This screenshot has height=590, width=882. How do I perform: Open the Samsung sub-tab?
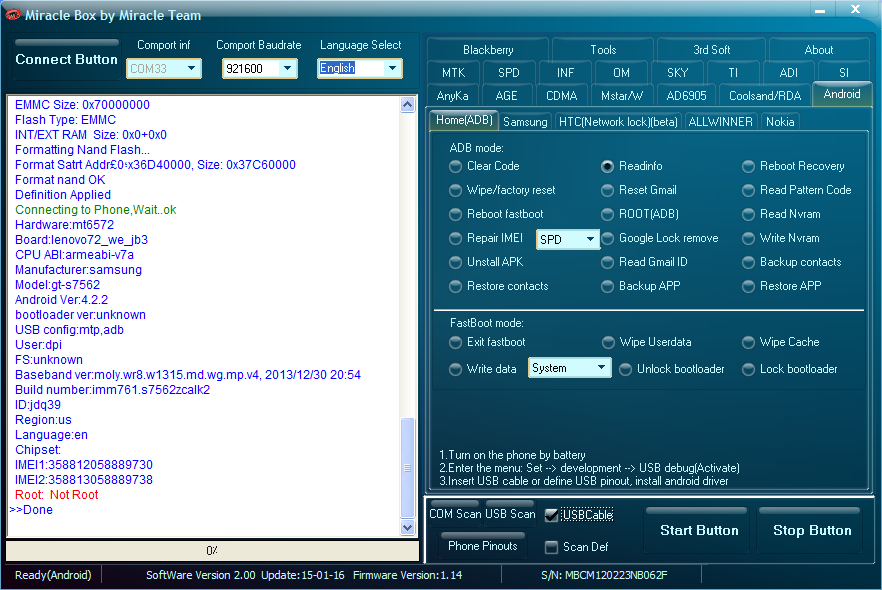525,122
